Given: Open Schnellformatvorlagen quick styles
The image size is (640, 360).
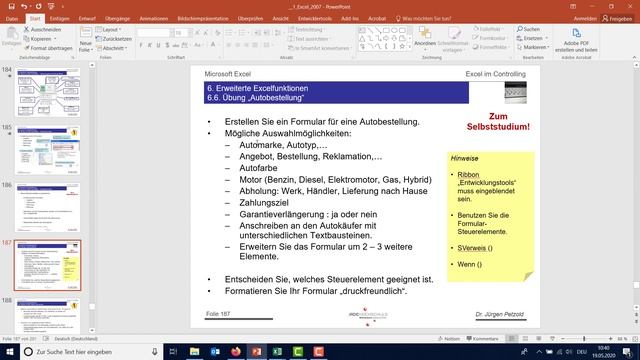Looking at the screenshot, I should [453, 39].
